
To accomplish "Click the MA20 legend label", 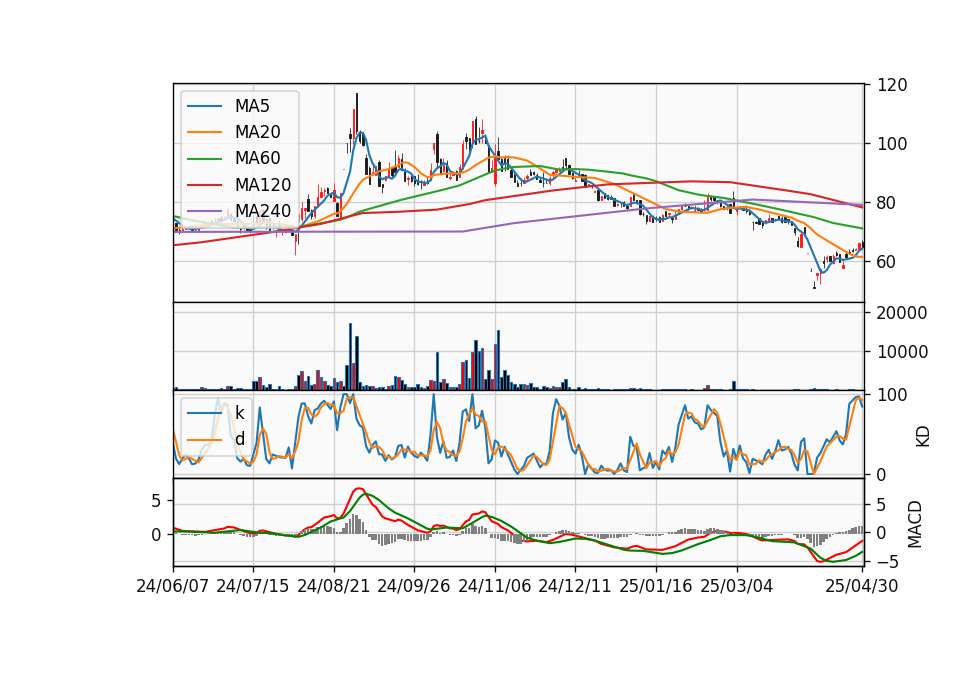I will point(257,132).
